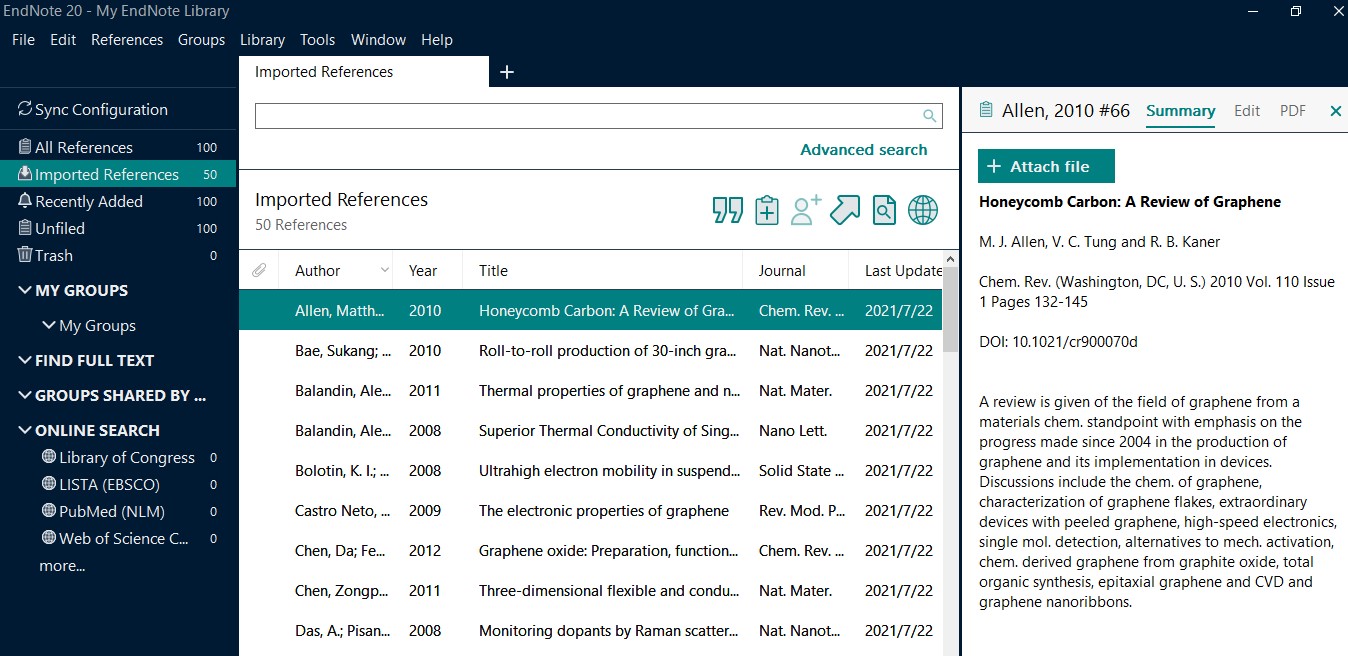The image size is (1348, 656).
Task: Select 'The electronic properties of graphene' row
Action: pos(590,511)
